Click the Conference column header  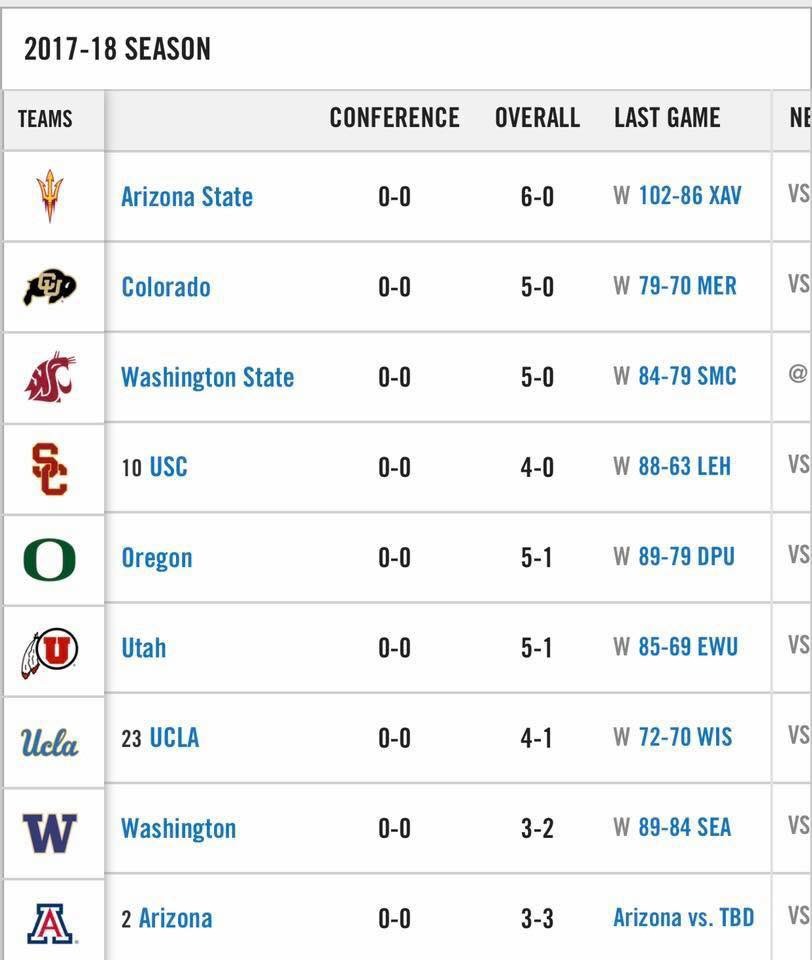point(394,118)
